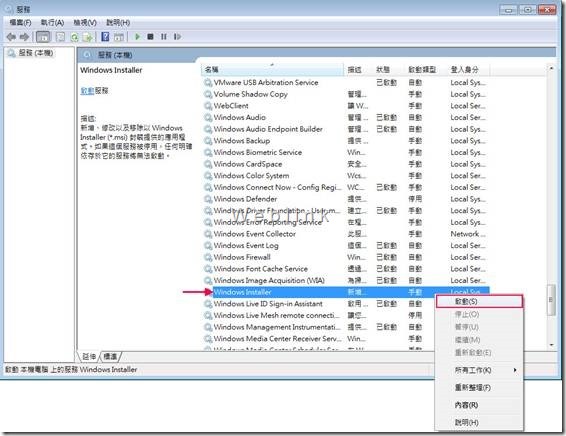Screen dimensions: 566x436
Task: Click the green Start Service play icon
Action: 137,36
